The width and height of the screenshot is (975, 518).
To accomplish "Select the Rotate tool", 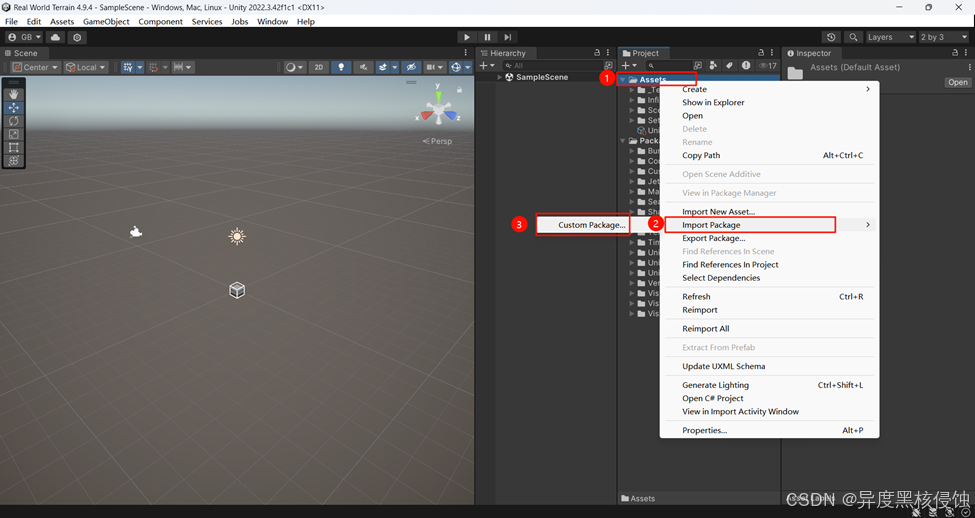I will (x=13, y=121).
